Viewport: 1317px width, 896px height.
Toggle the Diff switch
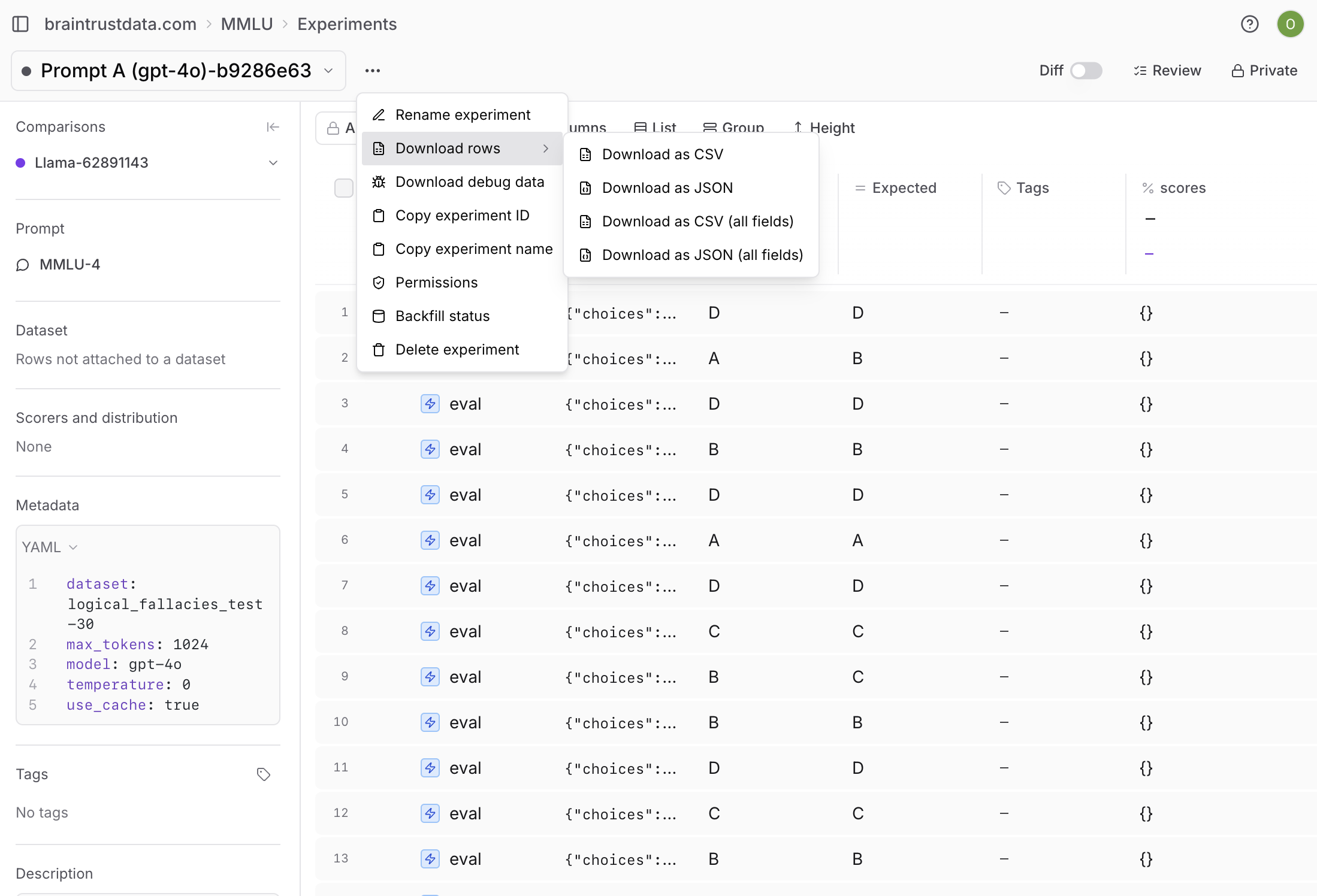pos(1086,71)
